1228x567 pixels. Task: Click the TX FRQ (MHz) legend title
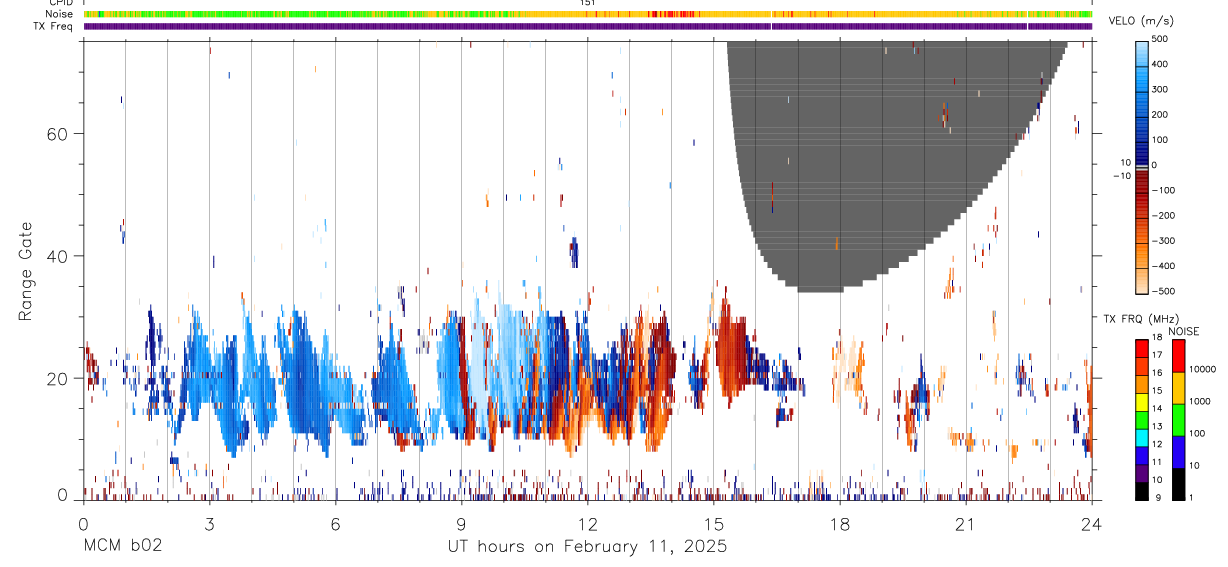tap(1140, 319)
